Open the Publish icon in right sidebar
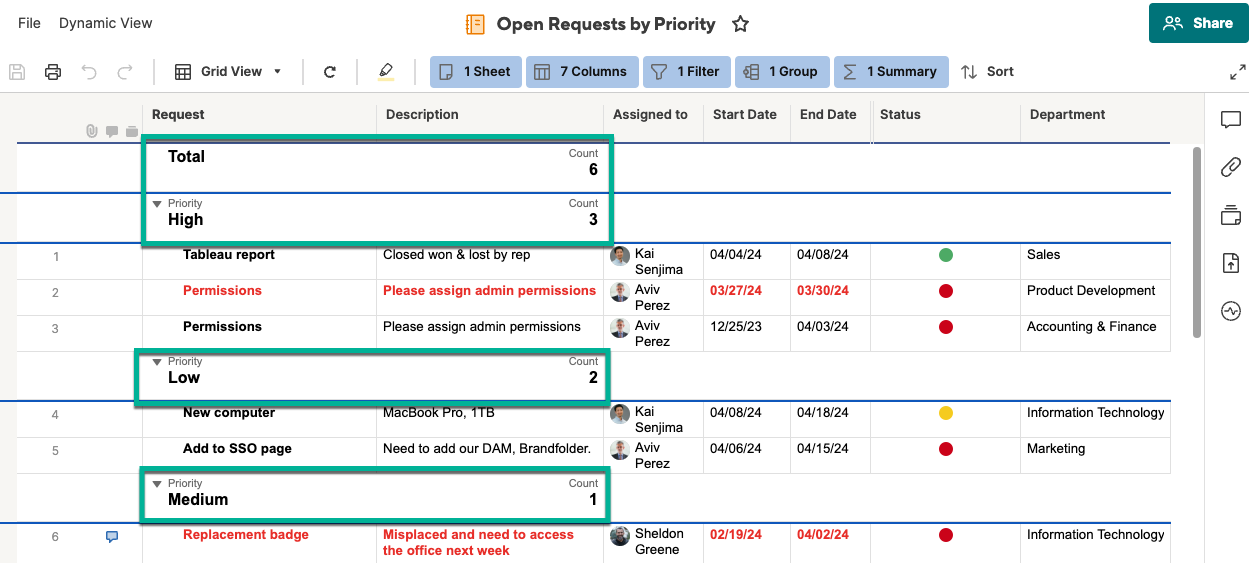The height and width of the screenshot is (563, 1249). tap(1231, 263)
